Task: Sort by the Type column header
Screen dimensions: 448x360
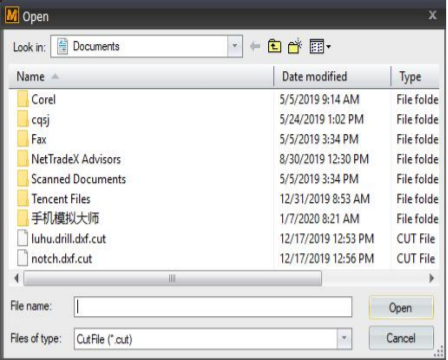Action: click(415, 77)
